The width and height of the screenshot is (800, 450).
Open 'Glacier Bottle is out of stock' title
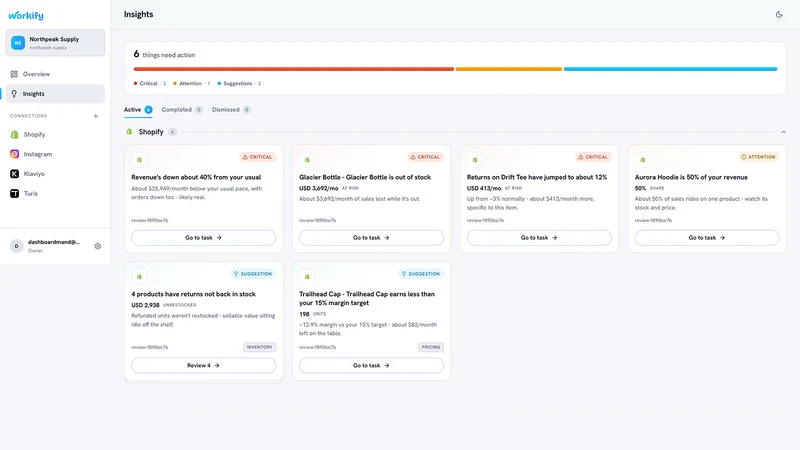click(x=365, y=177)
